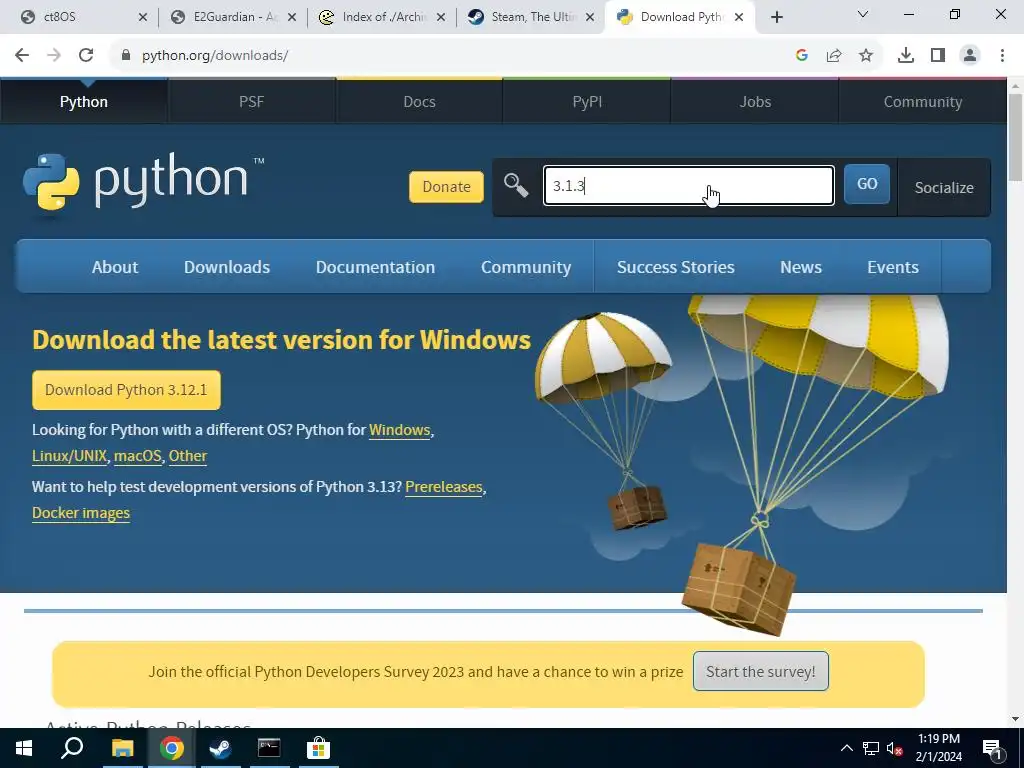Close the Download Python tab
The image size is (1024, 768).
pos(739,17)
